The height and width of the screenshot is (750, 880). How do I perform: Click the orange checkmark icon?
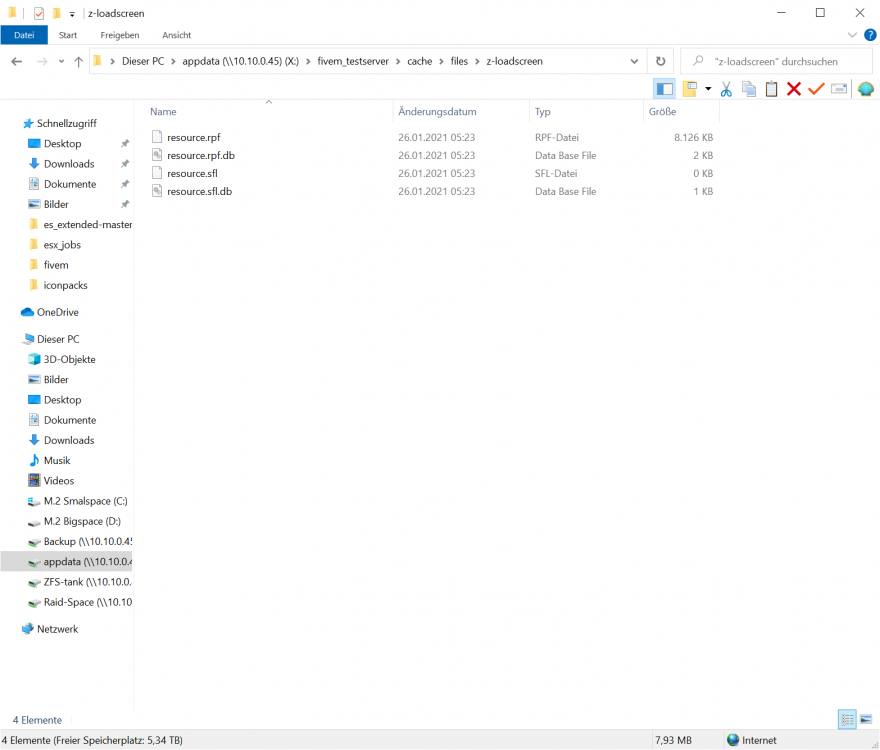coord(816,89)
